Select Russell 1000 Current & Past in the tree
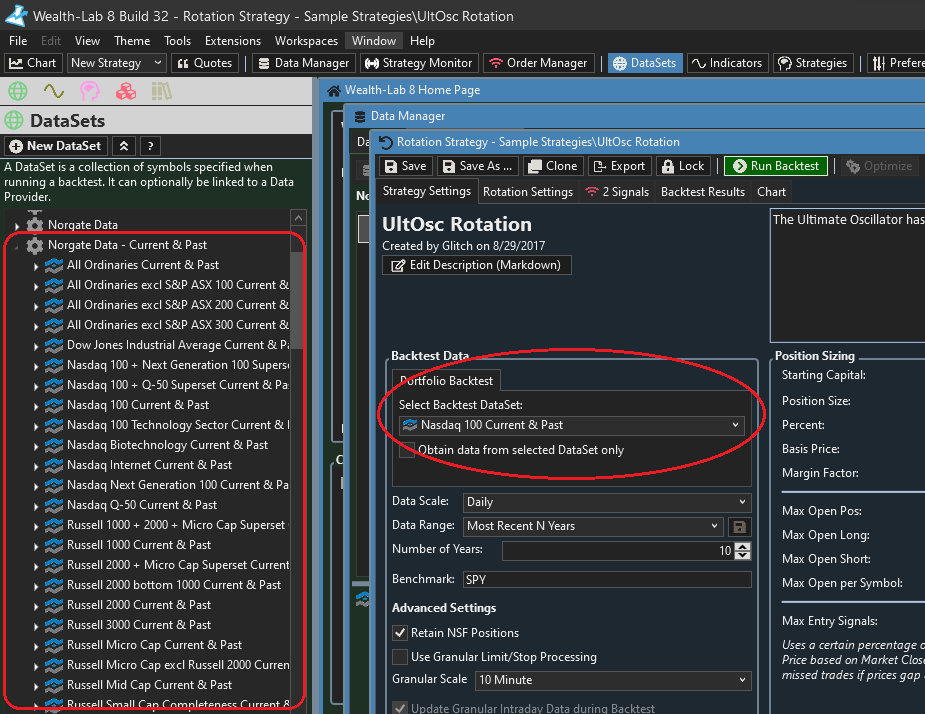The width and height of the screenshot is (925, 714). [x=139, y=545]
